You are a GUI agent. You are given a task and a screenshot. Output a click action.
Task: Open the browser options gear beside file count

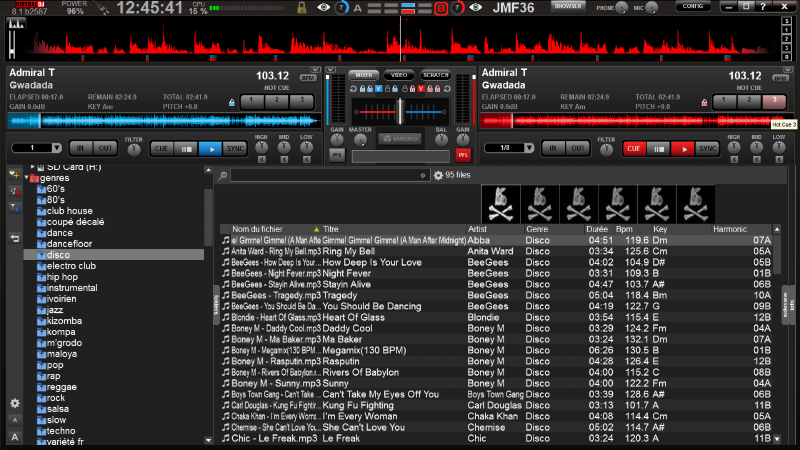pos(437,175)
